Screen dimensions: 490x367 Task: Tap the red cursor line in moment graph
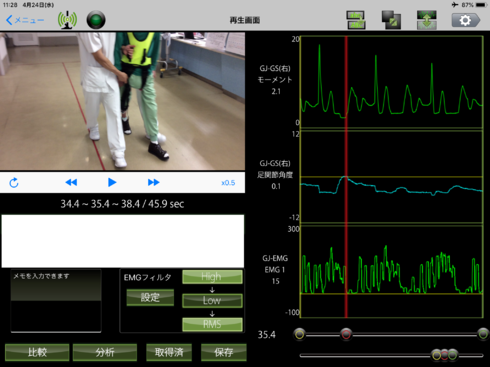[x=346, y=82]
